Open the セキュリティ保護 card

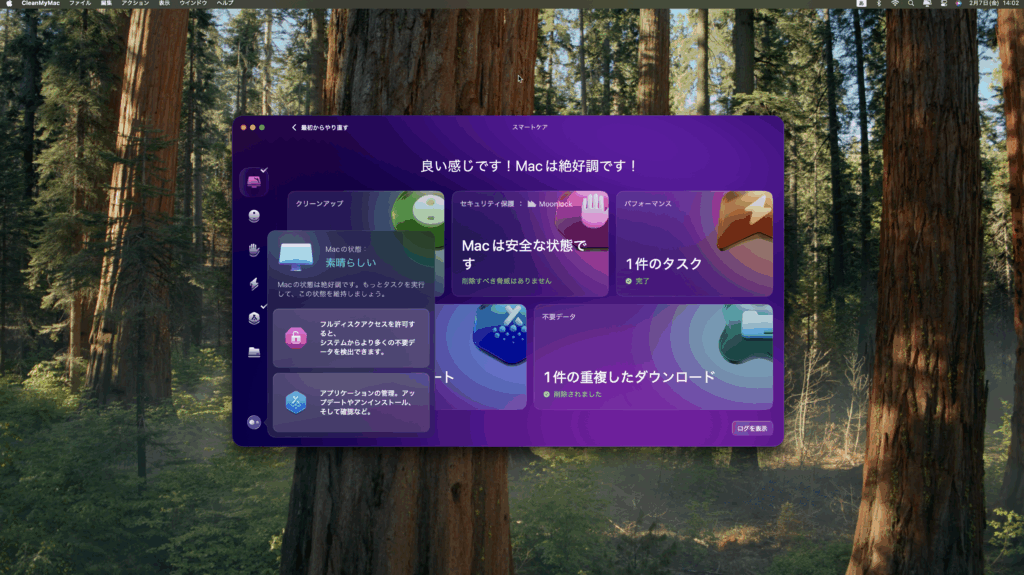click(530, 243)
